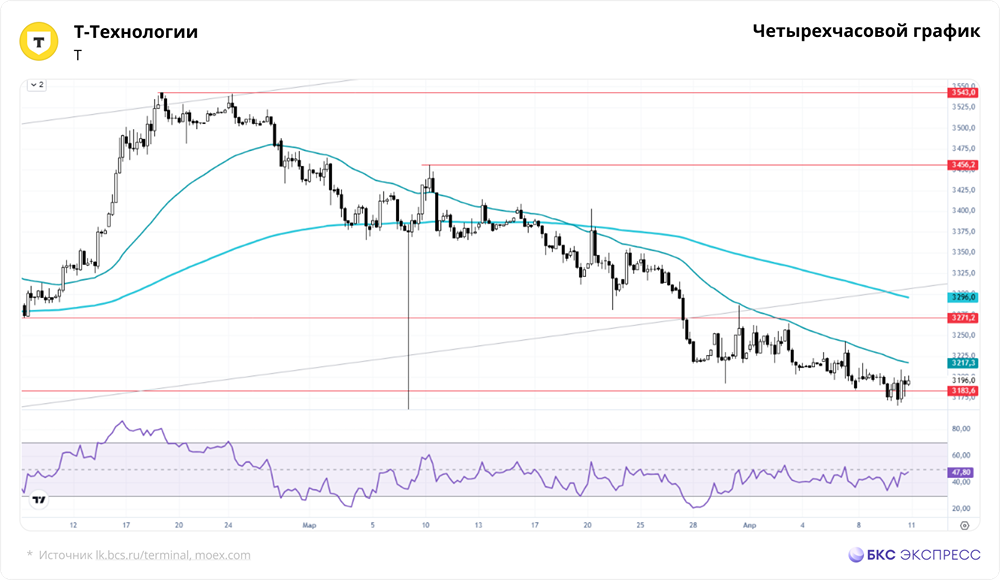The height and width of the screenshot is (580, 1000).
Task: Click the 12 date label on time axis
Action: (x=73, y=525)
